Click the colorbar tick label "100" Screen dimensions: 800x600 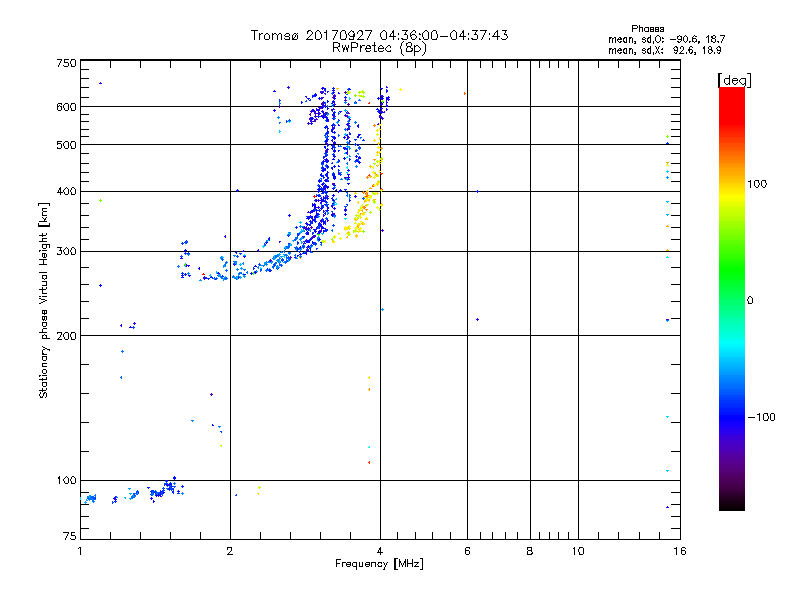pos(757,184)
